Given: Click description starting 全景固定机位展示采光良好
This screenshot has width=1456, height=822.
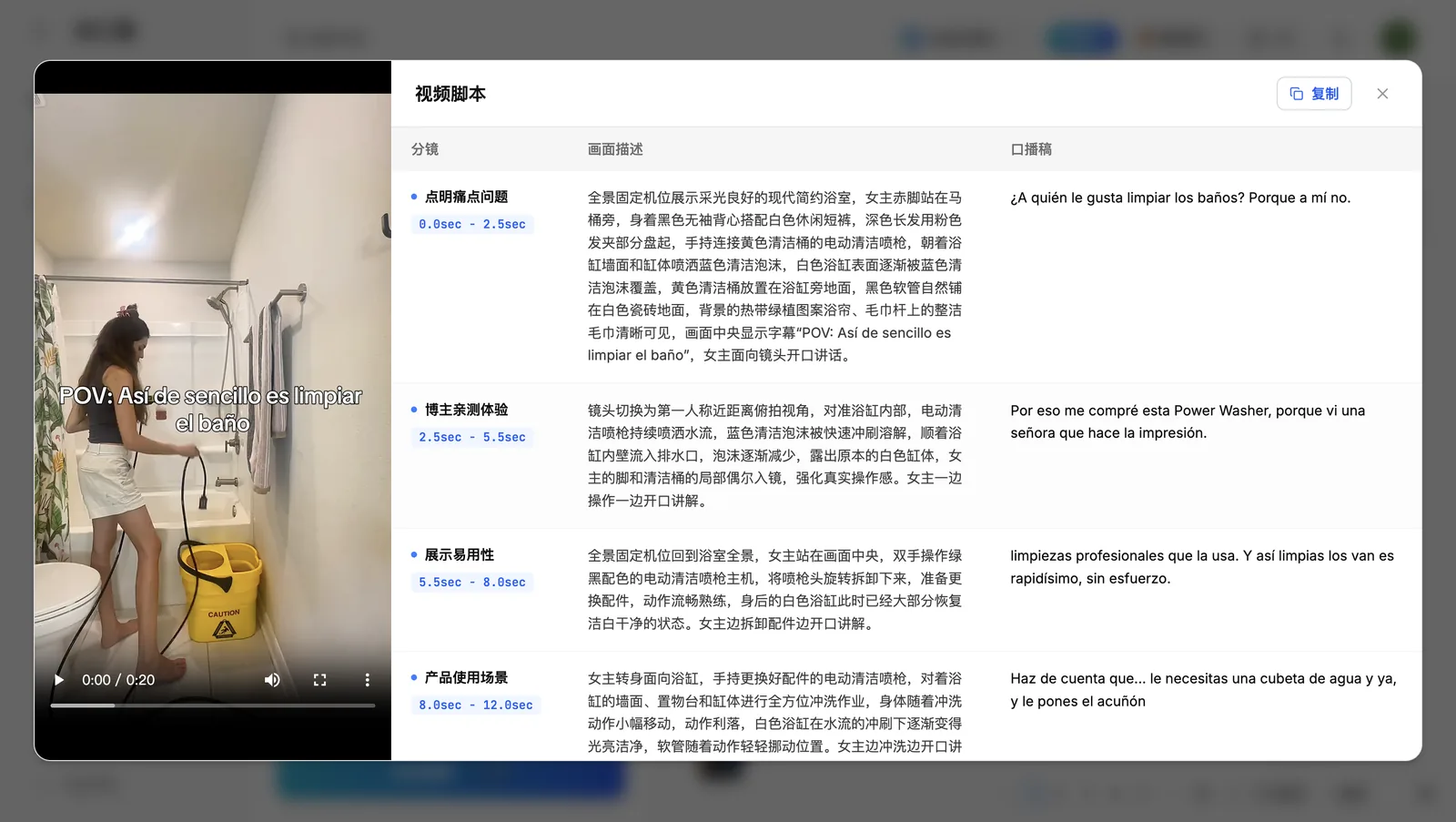Looking at the screenshot, I should tap(774, 277).
